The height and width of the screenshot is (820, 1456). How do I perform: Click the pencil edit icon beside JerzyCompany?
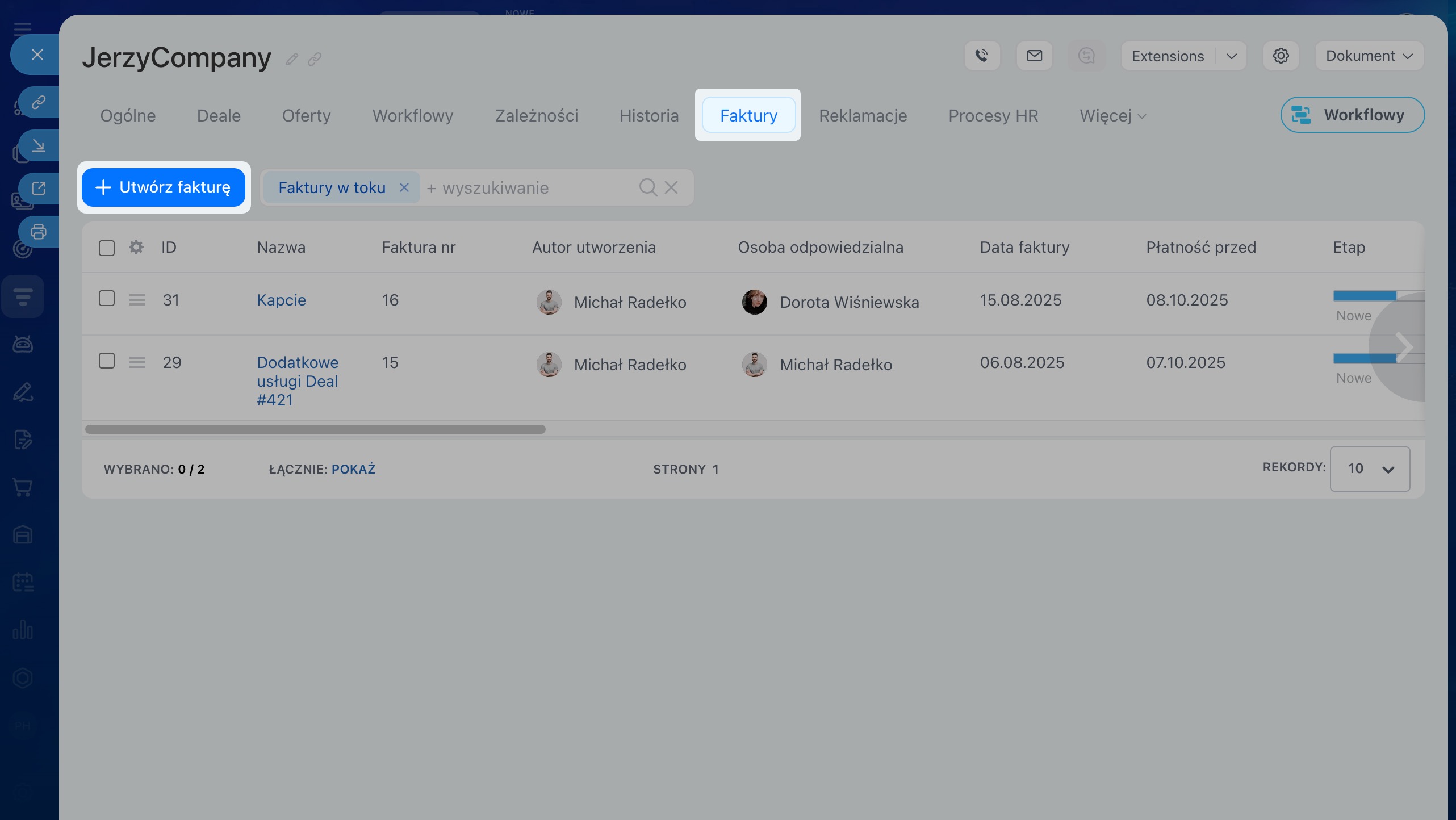[292, 59]
